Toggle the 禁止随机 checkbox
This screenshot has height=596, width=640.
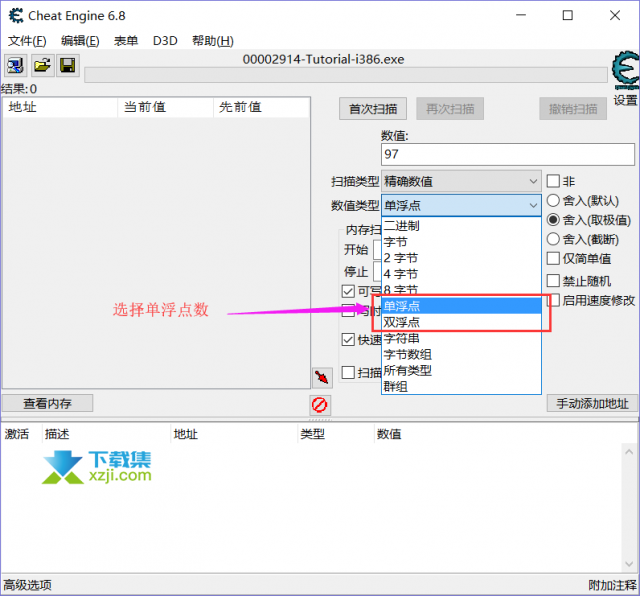coord(553,281)
